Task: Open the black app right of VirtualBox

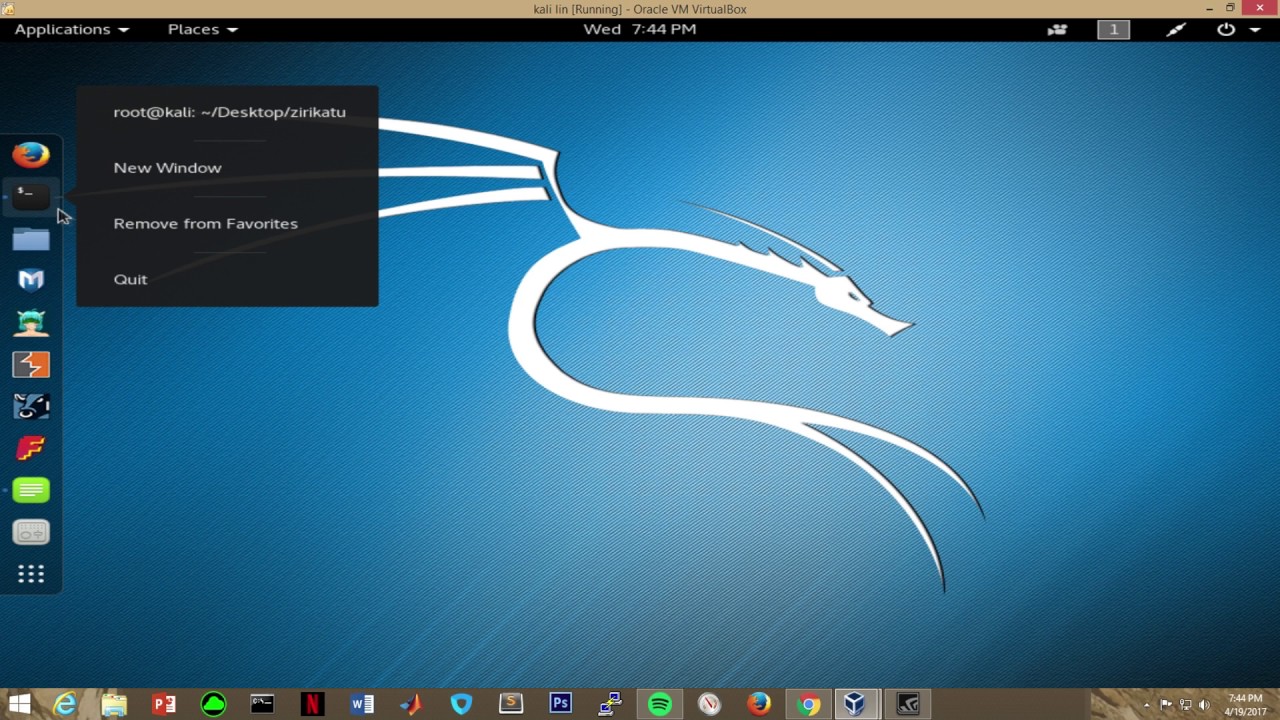Action: pos(907,704)
